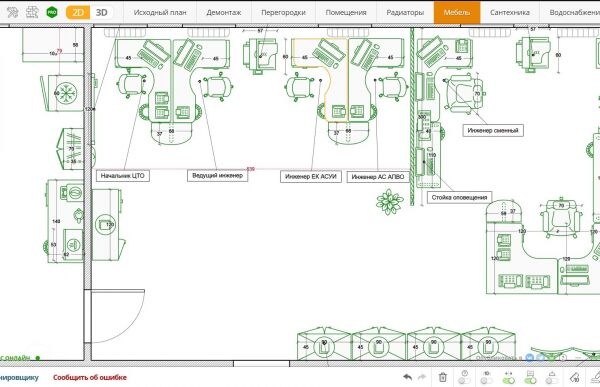This screenshot has width=600, height=387.
Task: Open the Исходный план tab
Action: 160,13
